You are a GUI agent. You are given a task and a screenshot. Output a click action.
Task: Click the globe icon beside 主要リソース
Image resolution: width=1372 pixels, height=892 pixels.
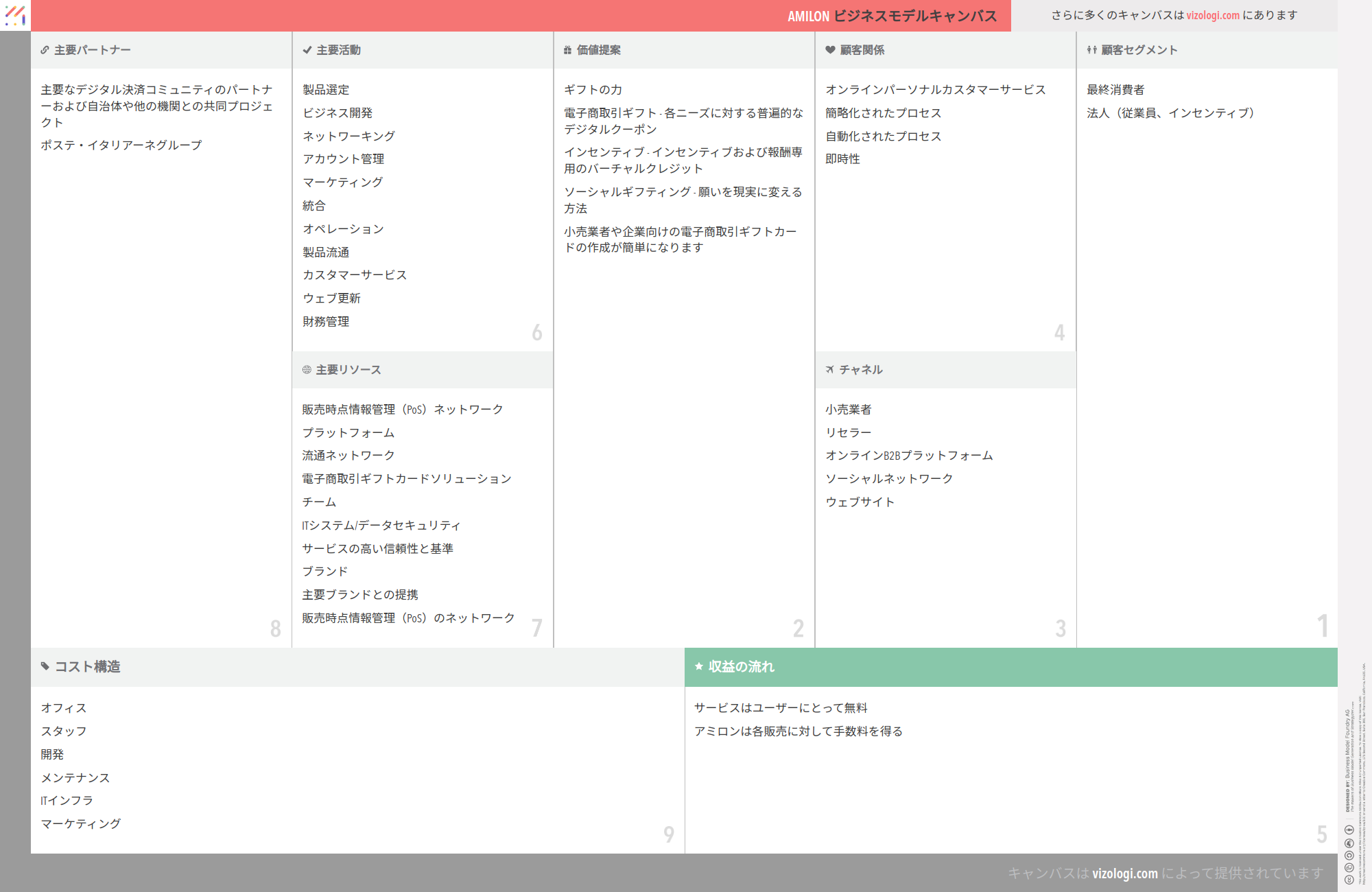[x=307, y=370]
